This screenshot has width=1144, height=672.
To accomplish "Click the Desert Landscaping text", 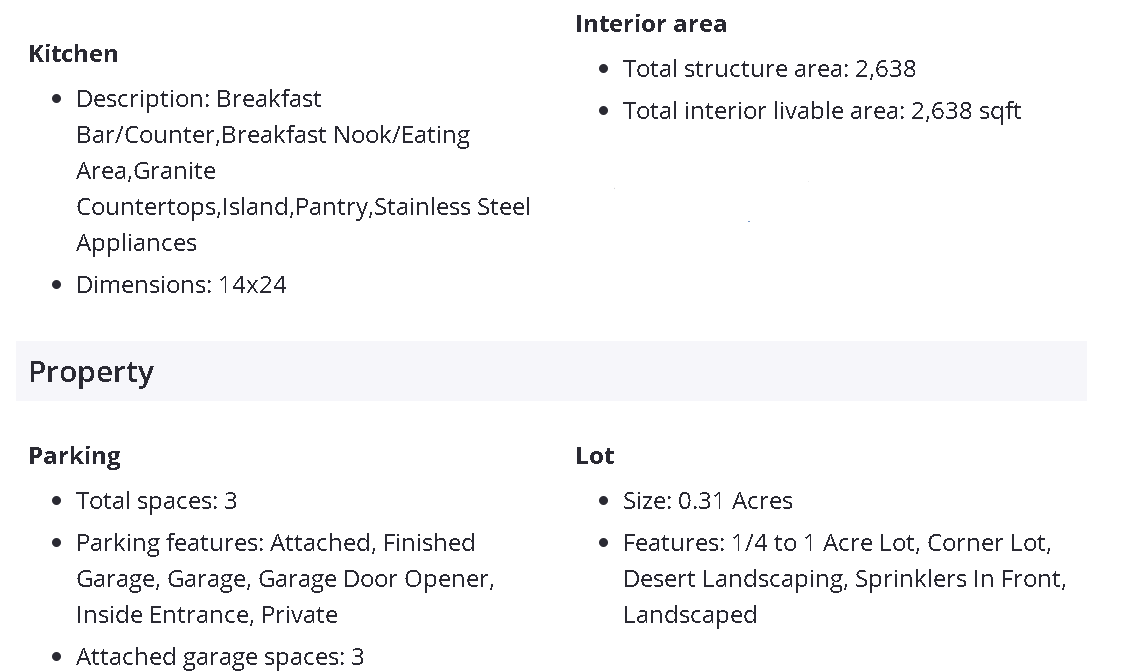I will tap(733, 579).
